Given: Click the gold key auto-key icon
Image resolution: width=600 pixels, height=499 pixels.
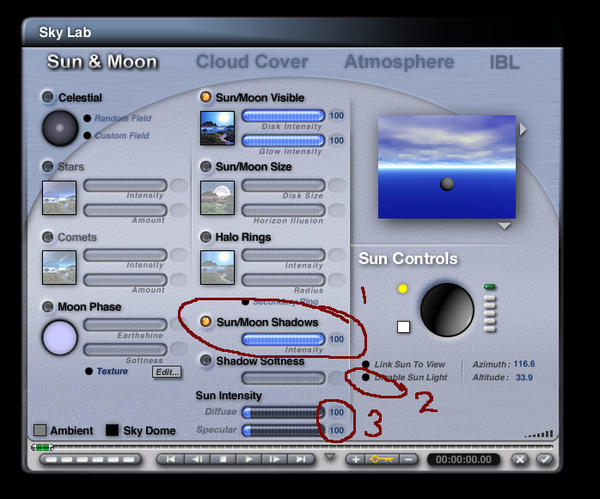Looking at the screenshot, I should [x=382, y=459].
